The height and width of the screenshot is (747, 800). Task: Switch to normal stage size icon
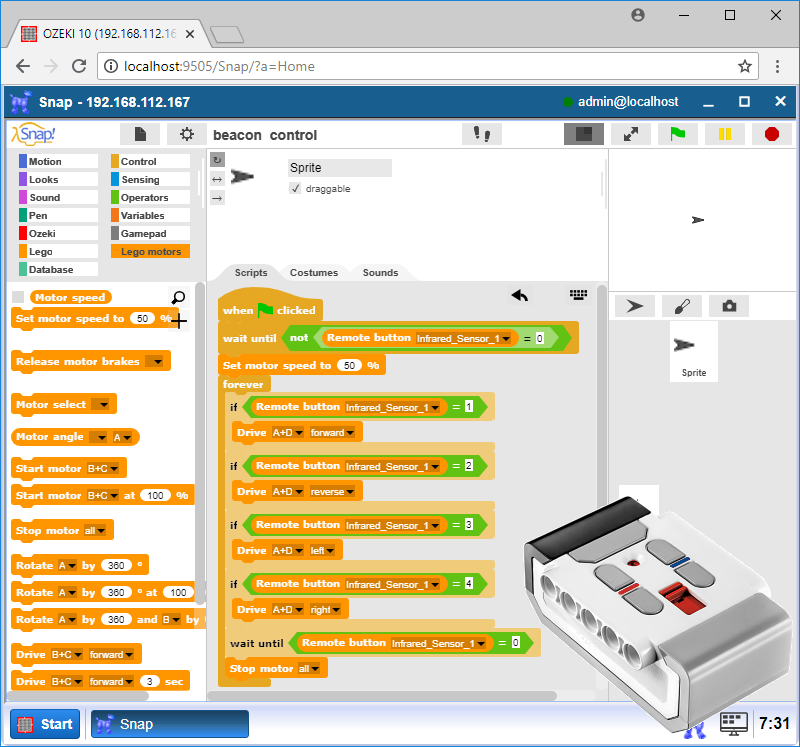pyautogui.click(x=584, y=134)
